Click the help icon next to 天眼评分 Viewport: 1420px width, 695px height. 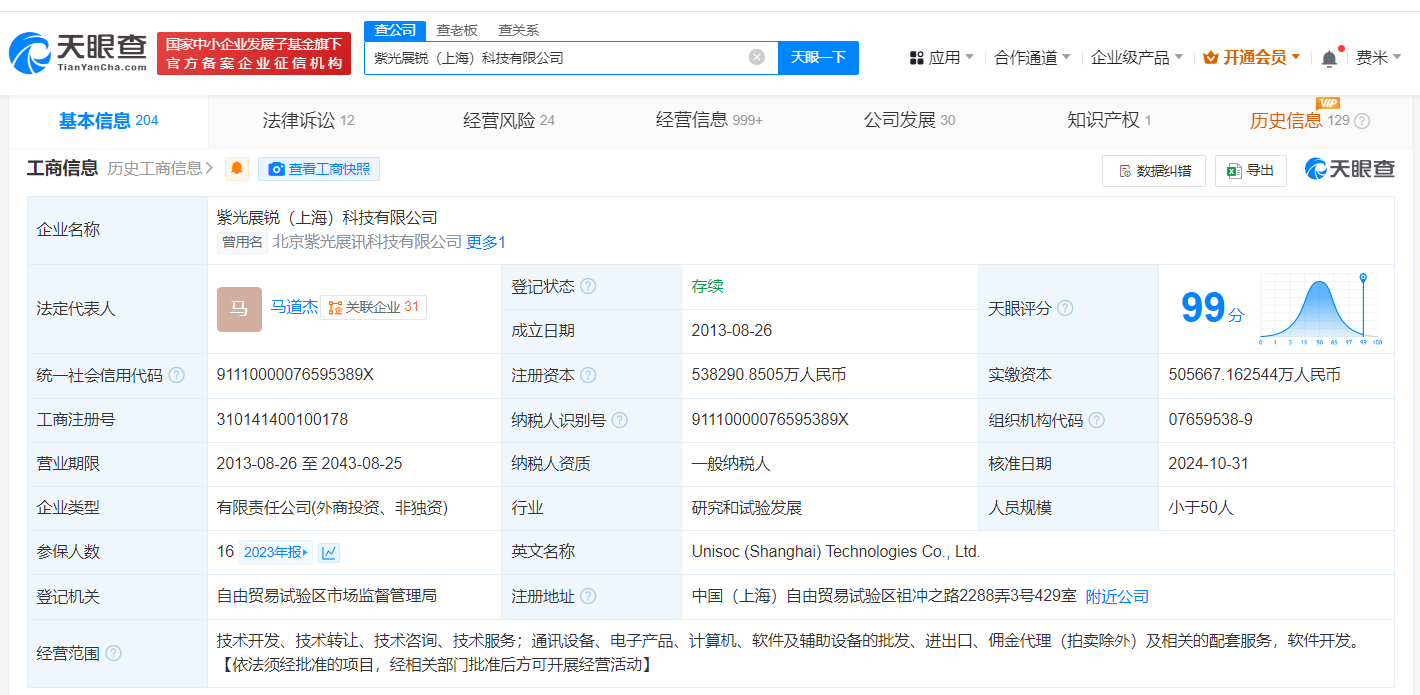click(1065, 308)
